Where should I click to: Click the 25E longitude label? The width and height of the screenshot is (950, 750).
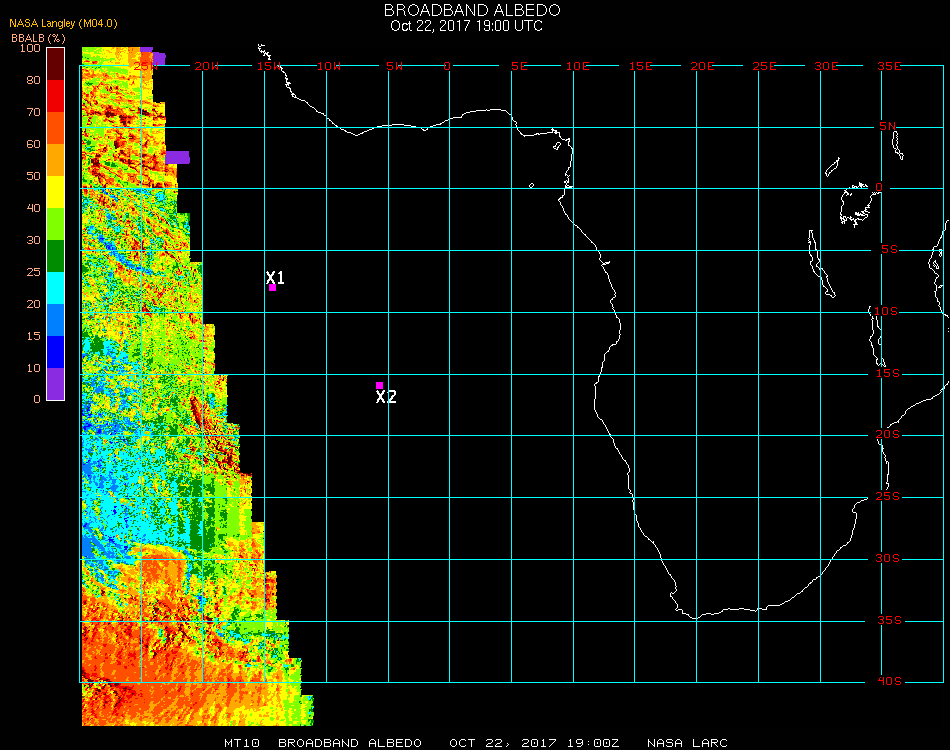[764, 66]
